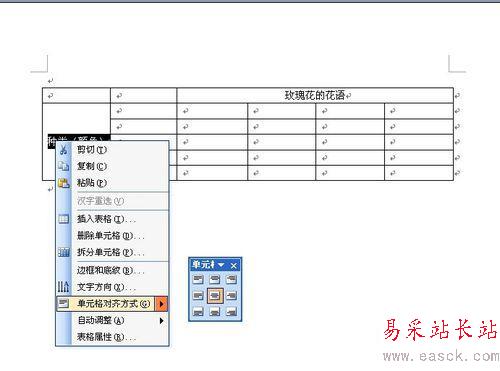Align cell content middle right in floating toolbar
The height and width of the screenshot is (371, 500).
tap(231, 295)
